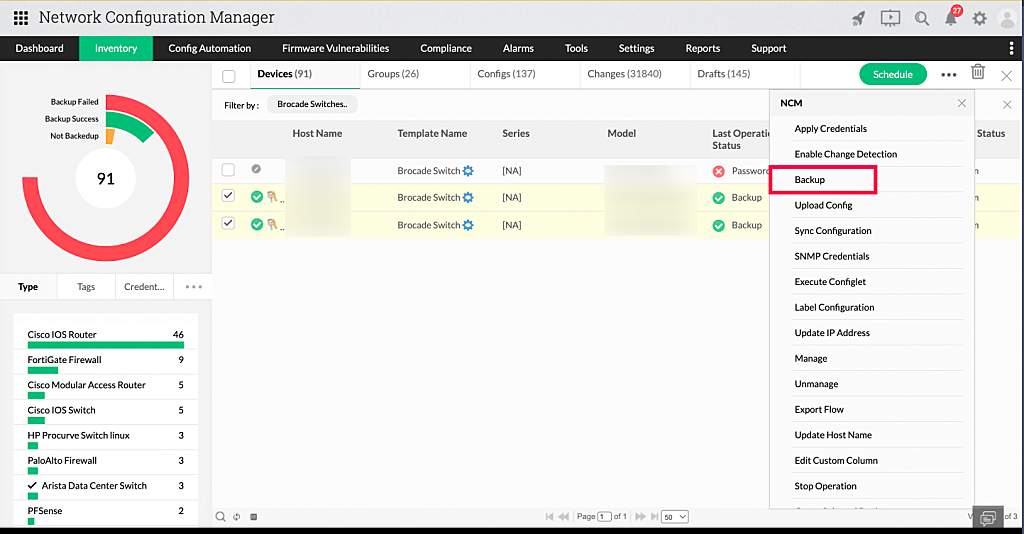Uncheck the second Brocade Switch row checkbox

tap(229, 197)
